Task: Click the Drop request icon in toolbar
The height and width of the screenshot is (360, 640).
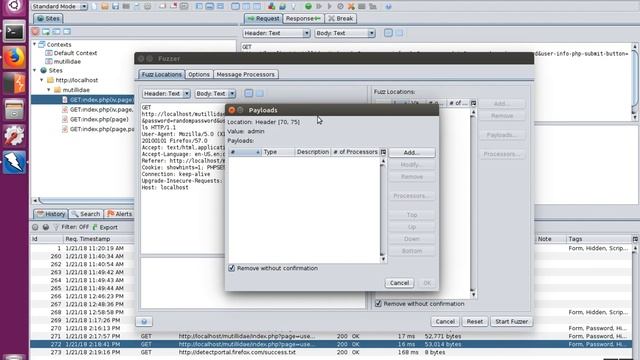Action: click(x=340, y=6)
